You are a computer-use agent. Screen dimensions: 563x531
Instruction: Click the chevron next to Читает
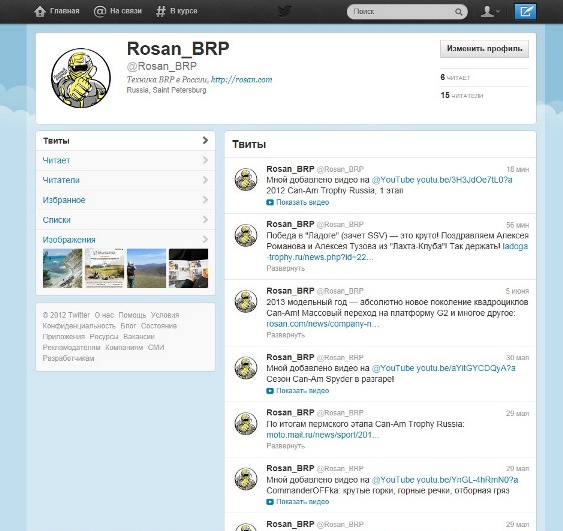point(205,160)
